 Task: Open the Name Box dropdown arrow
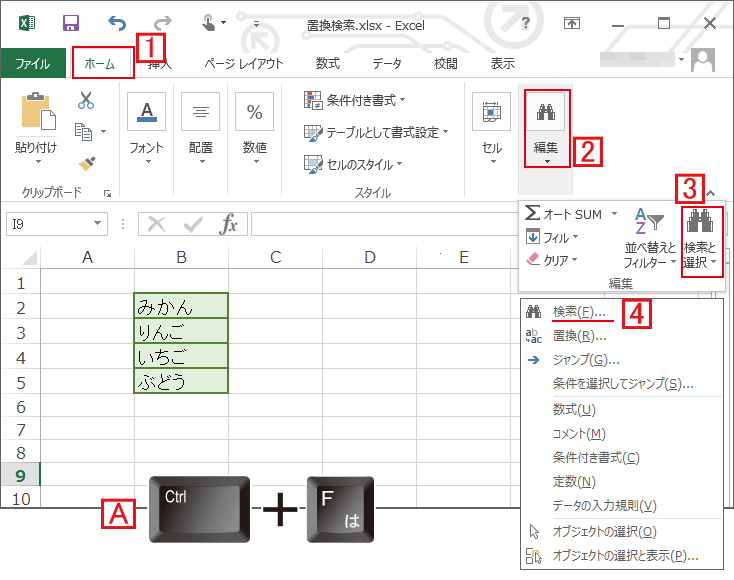(x=98, y=224)
